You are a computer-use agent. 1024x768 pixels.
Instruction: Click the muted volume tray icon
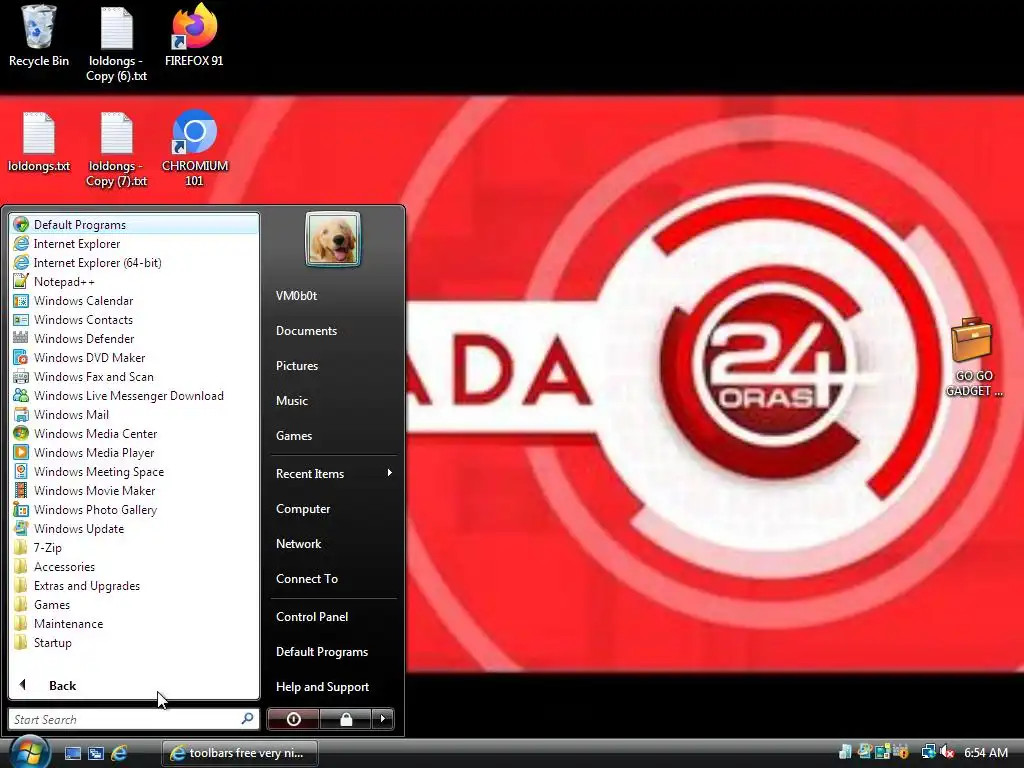click(946, 752)
